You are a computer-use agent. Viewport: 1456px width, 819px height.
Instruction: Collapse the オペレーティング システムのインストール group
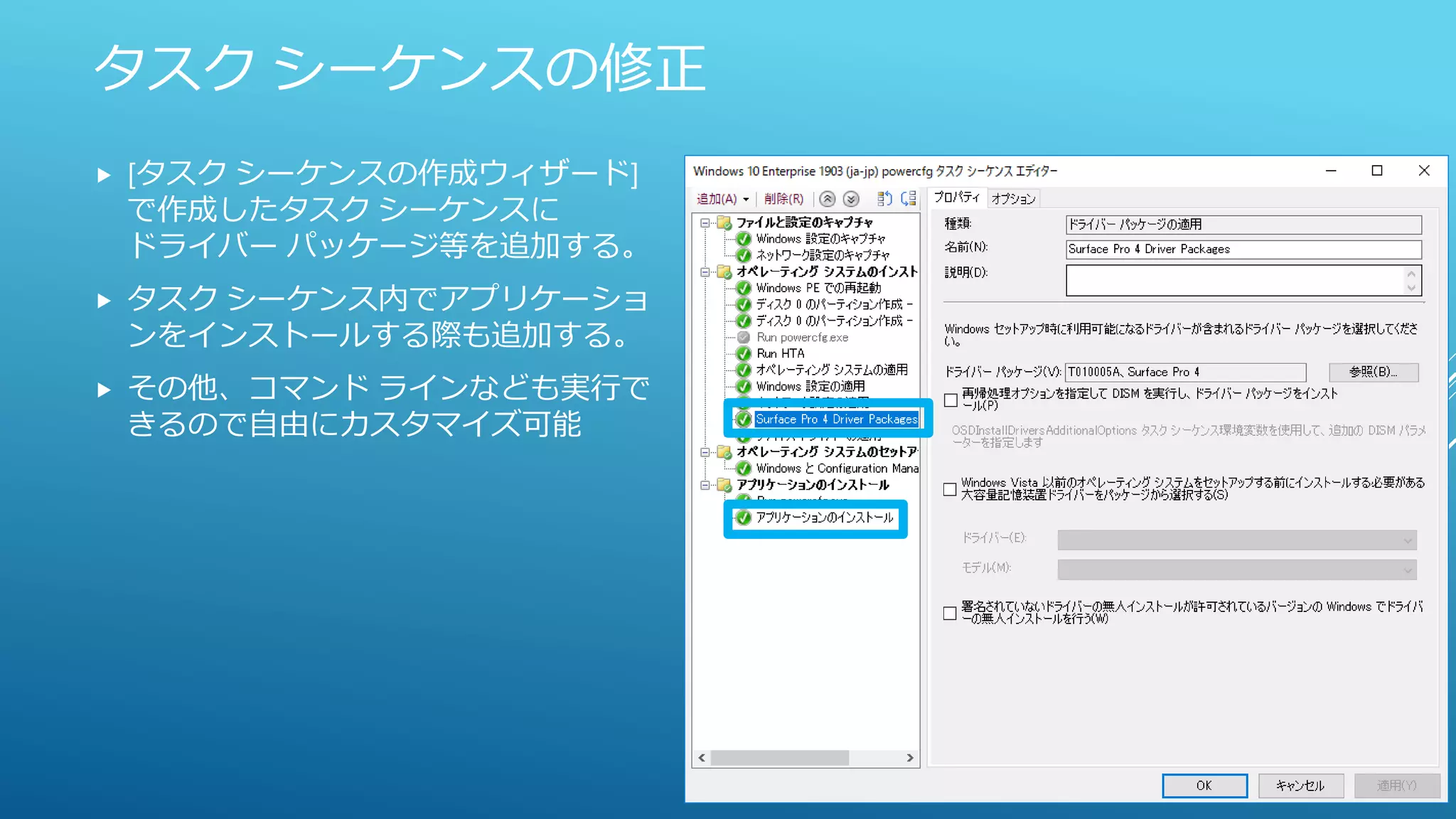point(705,272)
